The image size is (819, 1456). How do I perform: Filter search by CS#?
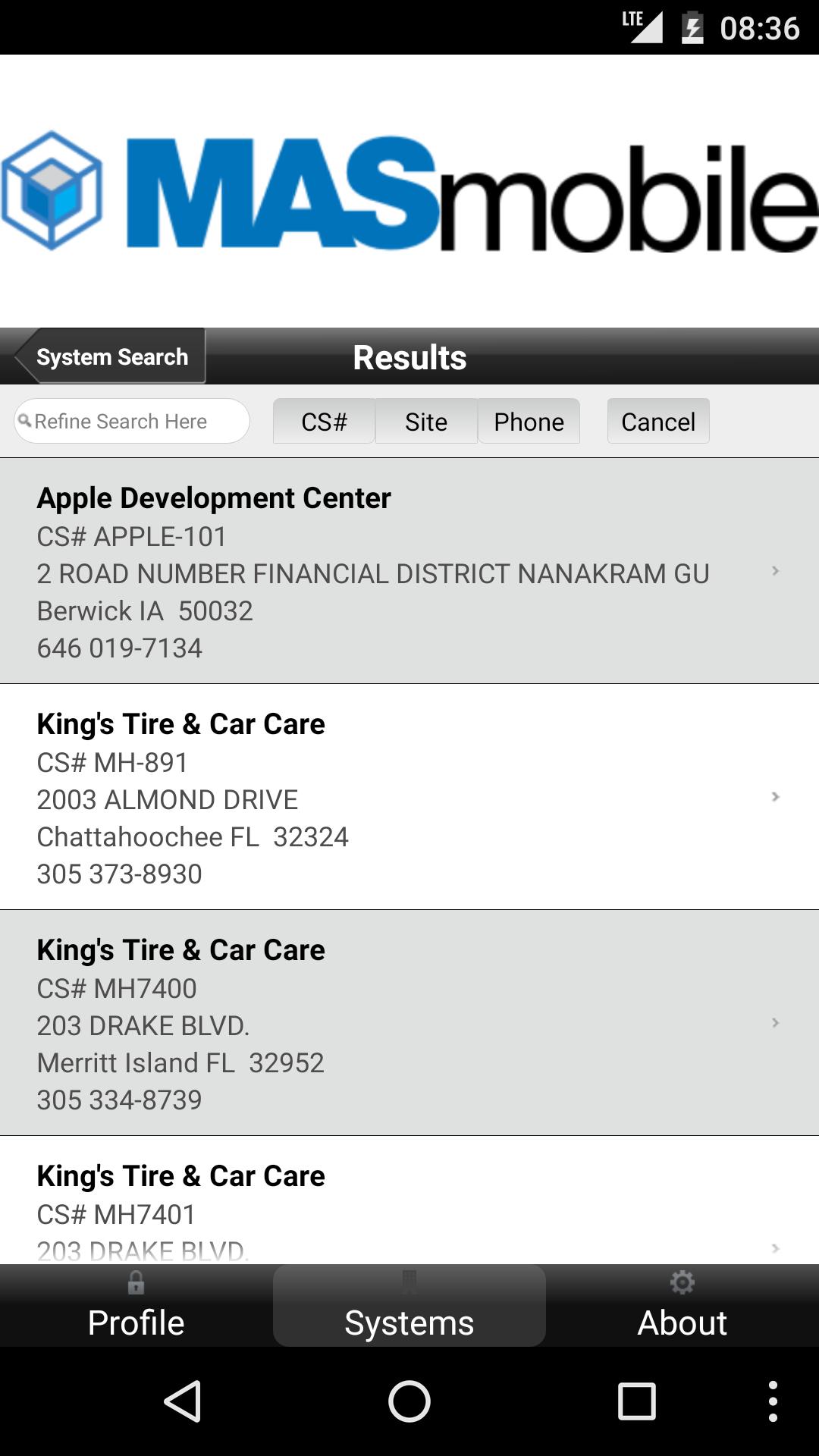324,422
